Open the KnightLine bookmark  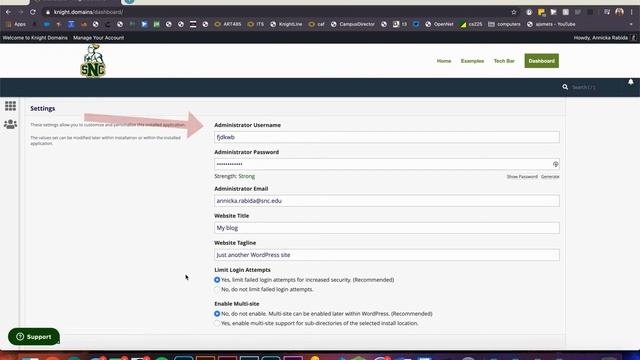(286, 24)
